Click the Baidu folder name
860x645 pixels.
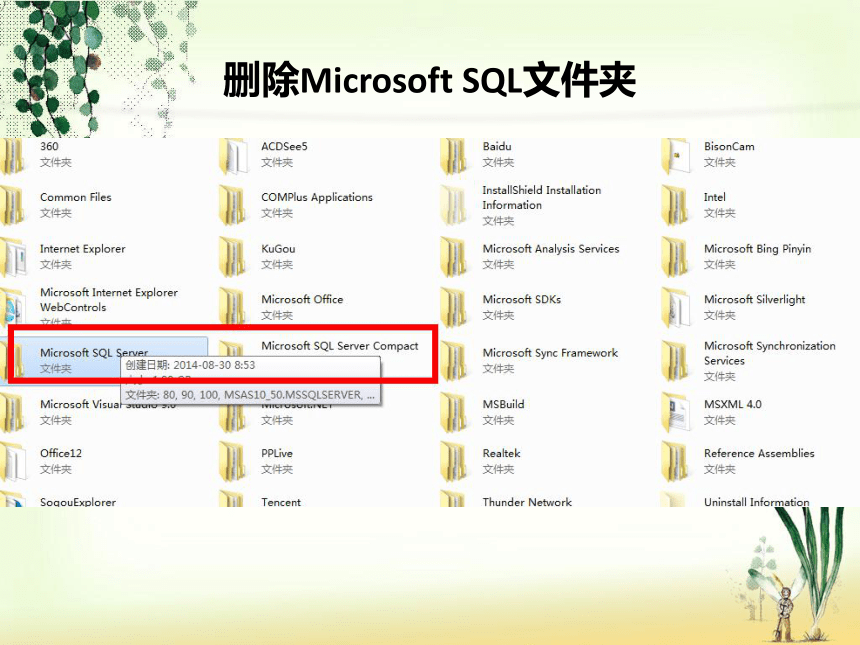coord(497,146)
